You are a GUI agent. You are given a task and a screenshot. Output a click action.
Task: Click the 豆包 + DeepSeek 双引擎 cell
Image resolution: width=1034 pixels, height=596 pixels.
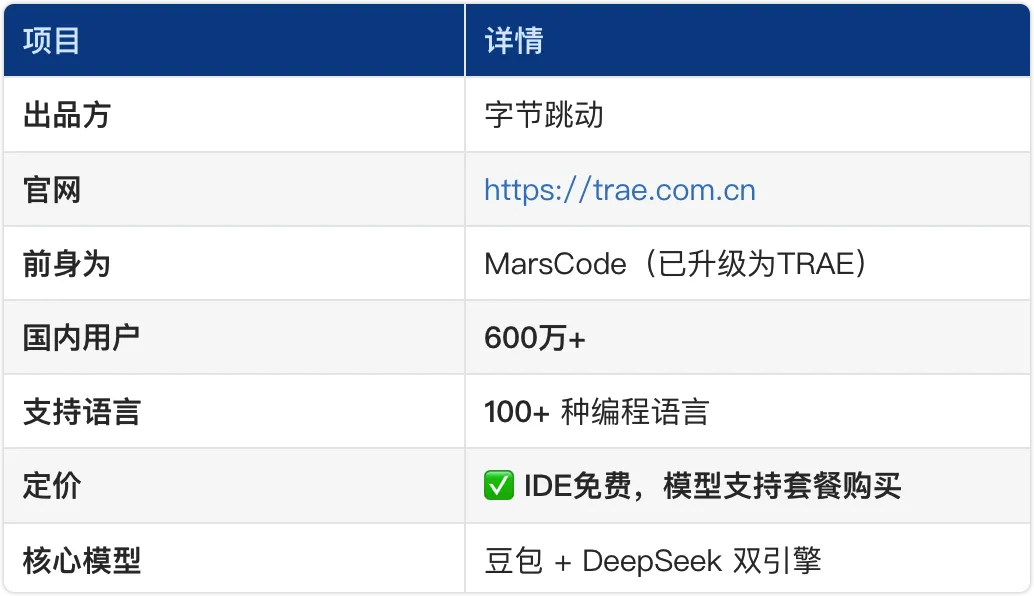click(652, 561)
